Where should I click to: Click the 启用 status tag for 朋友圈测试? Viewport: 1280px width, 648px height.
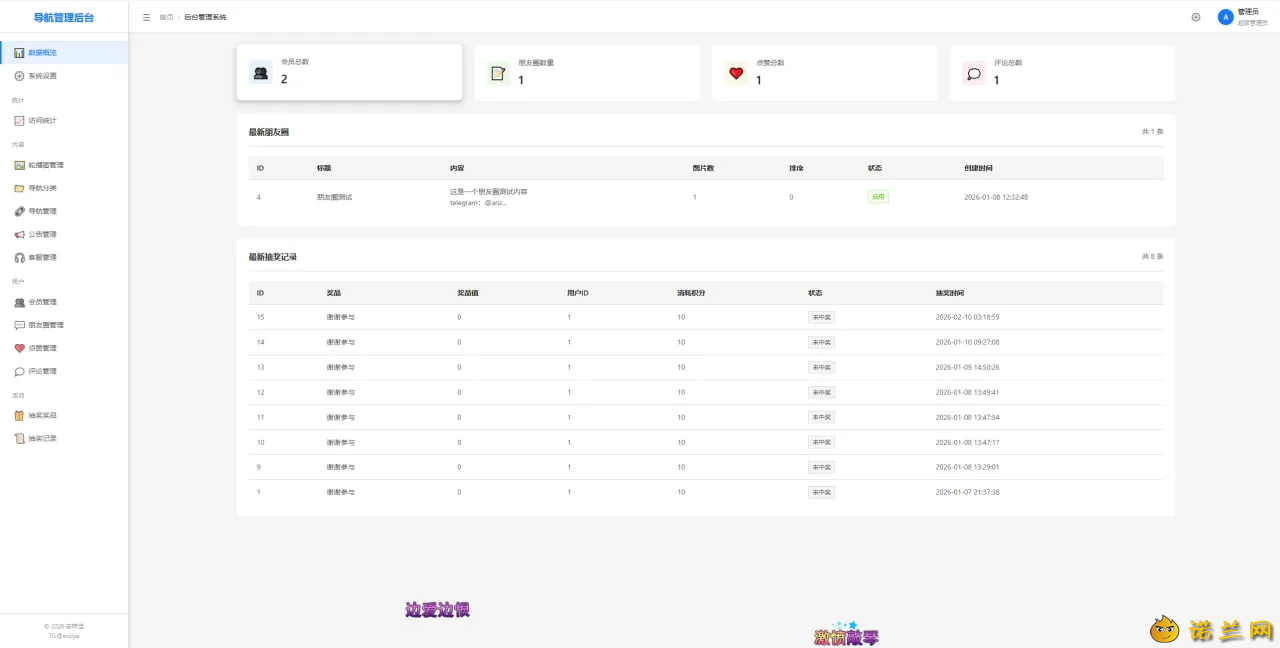[x=878, y=197]
